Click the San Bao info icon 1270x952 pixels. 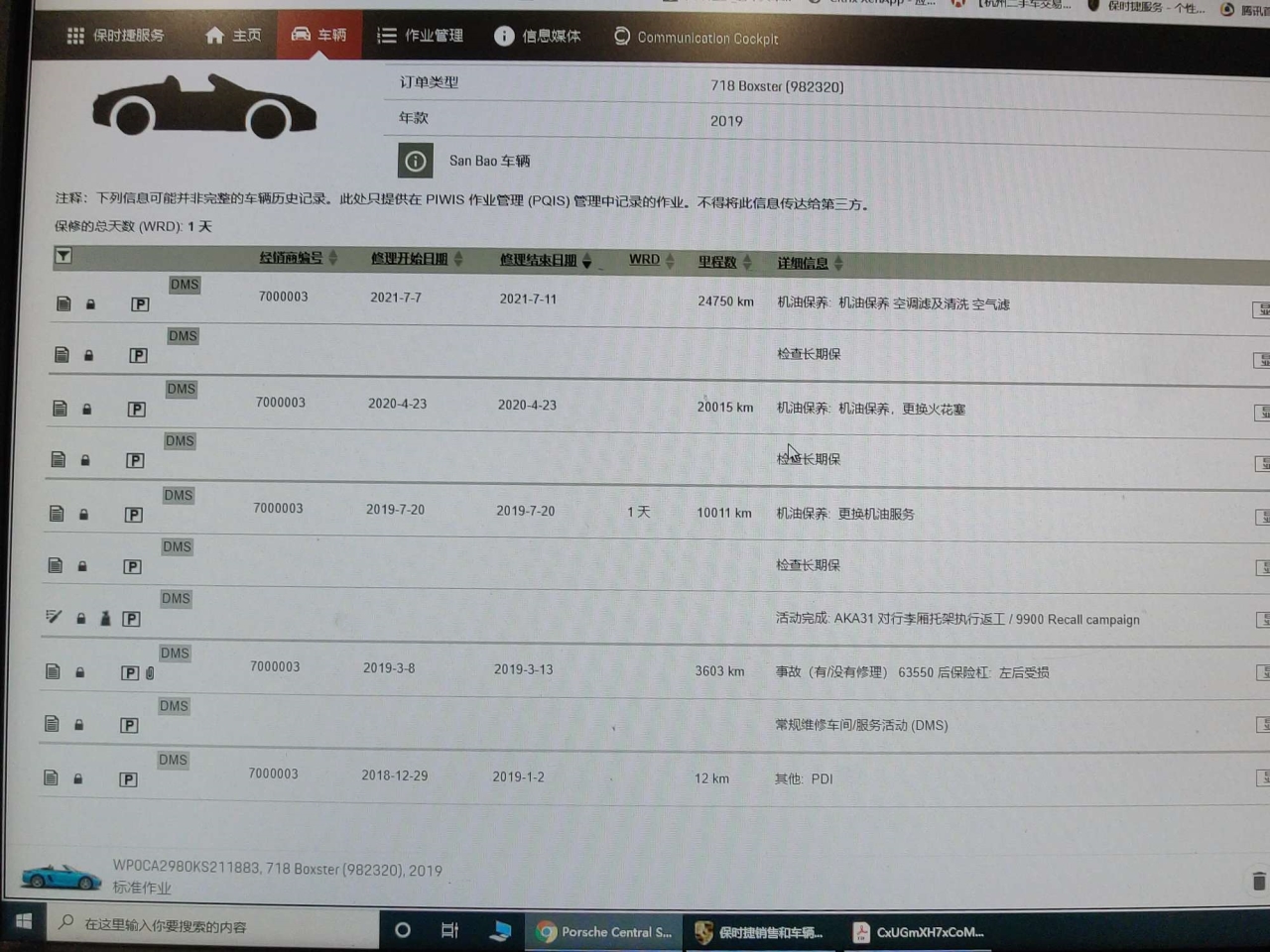point(416,161)
